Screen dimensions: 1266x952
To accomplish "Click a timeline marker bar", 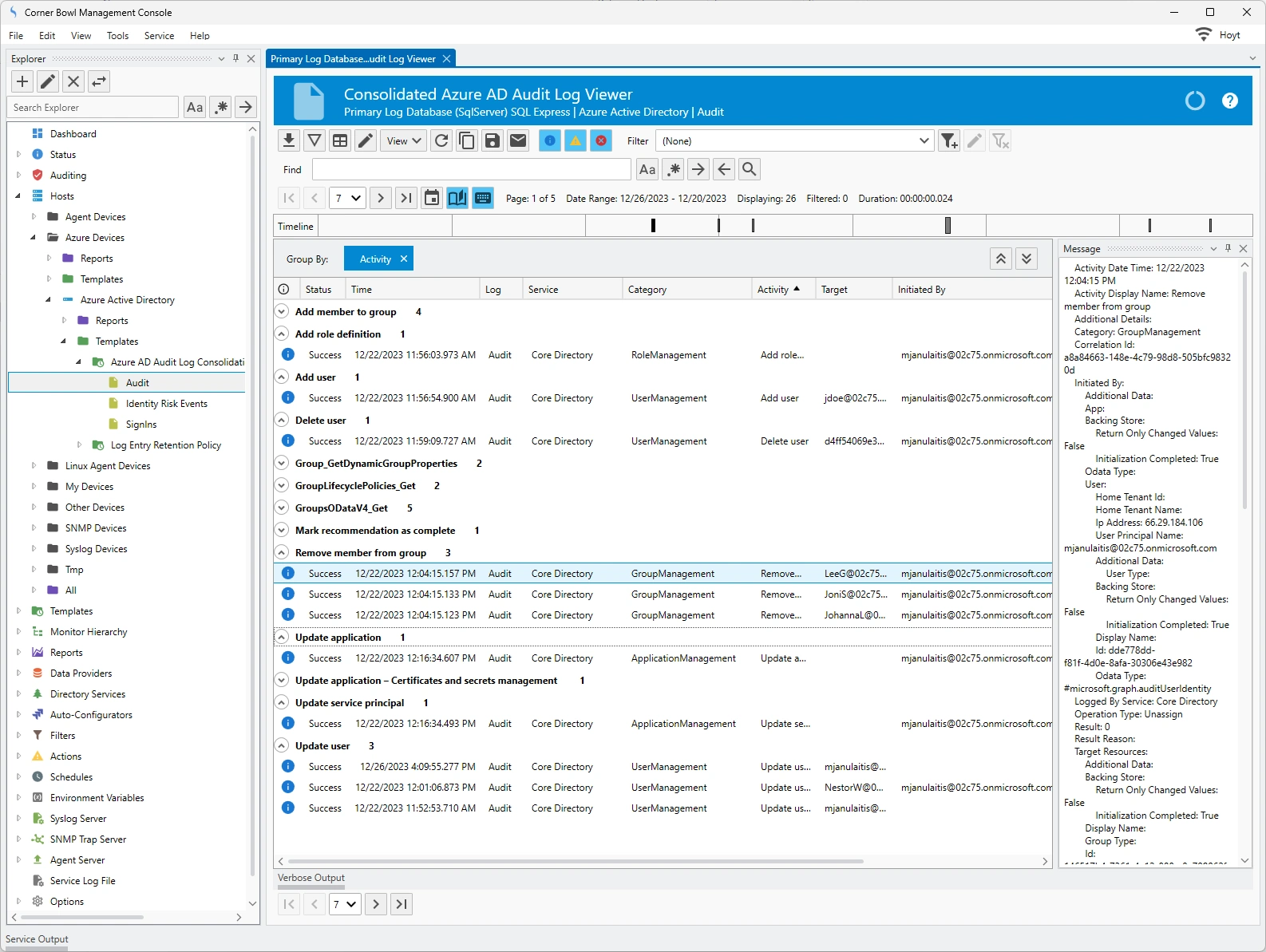I will point(653,226).
